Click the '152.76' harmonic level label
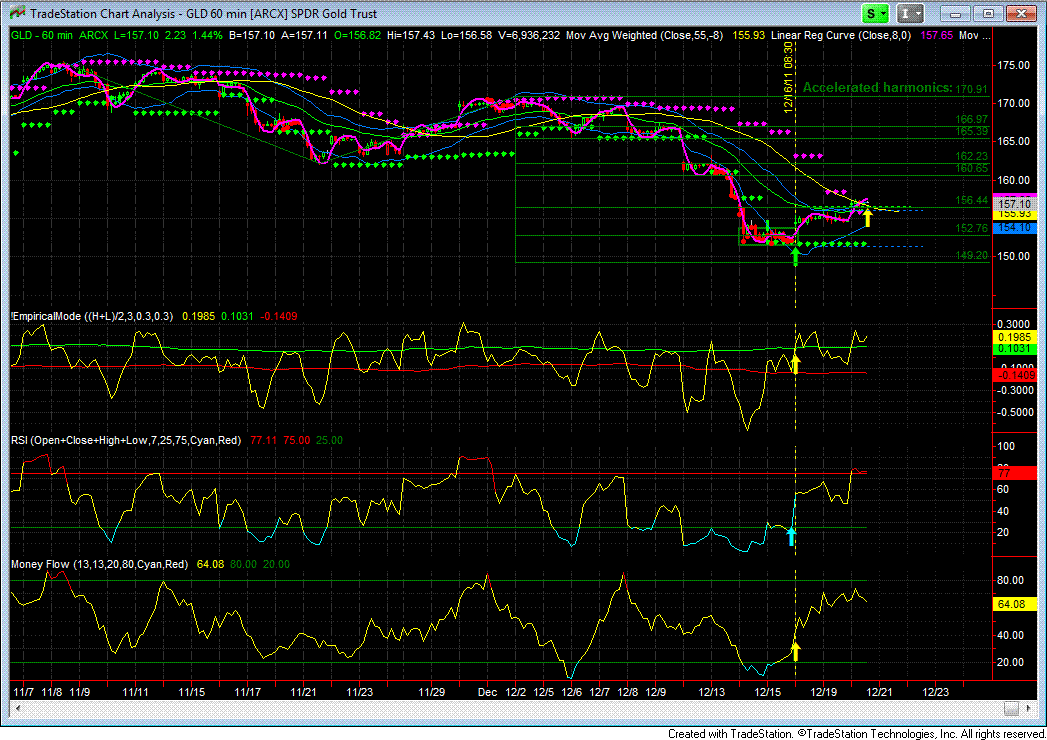The height and width of the screenshot is (740, 1047). pos(972,228)
